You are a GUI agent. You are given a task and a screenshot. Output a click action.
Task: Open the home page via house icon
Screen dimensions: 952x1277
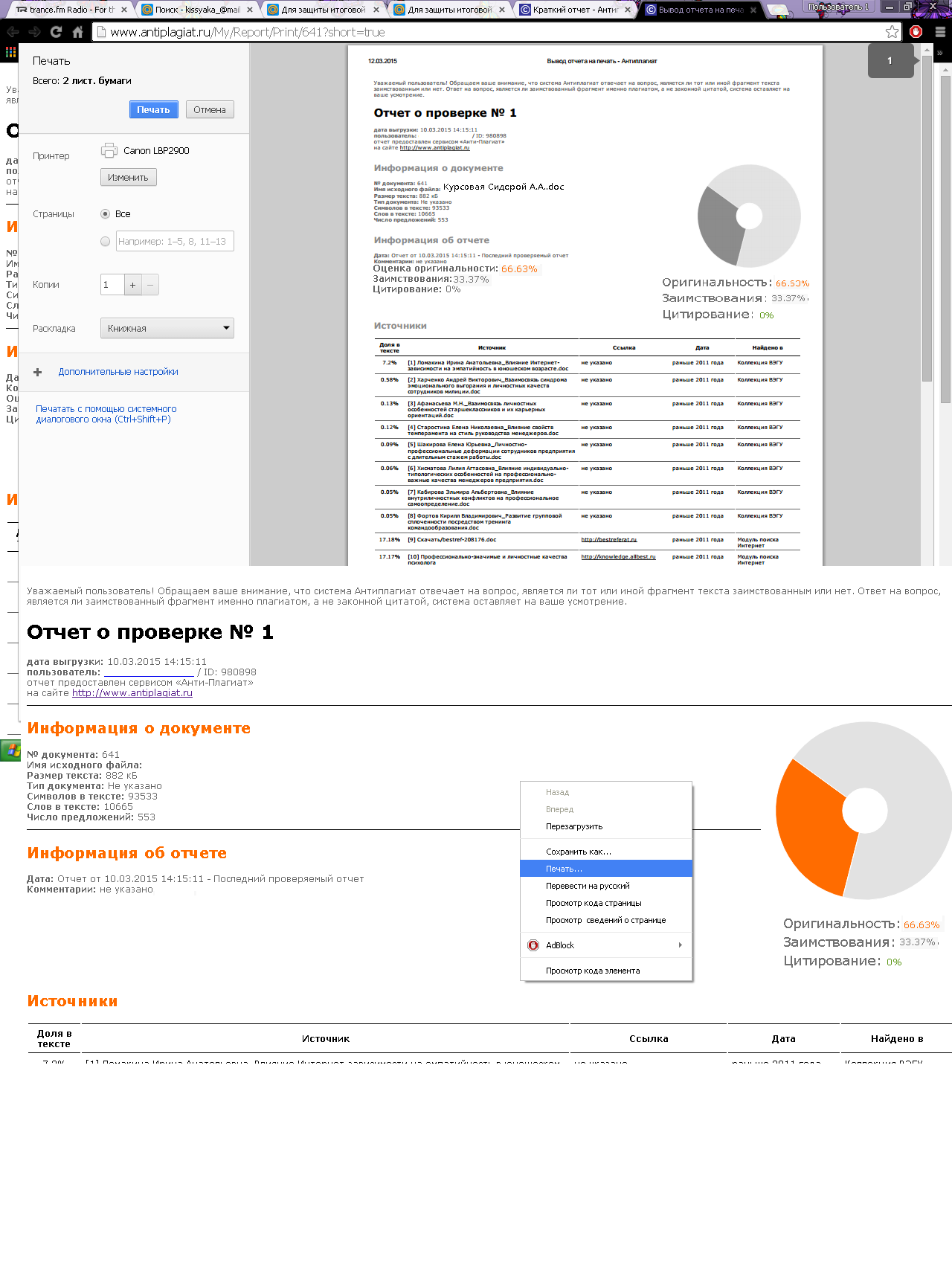tap(77, 32)
